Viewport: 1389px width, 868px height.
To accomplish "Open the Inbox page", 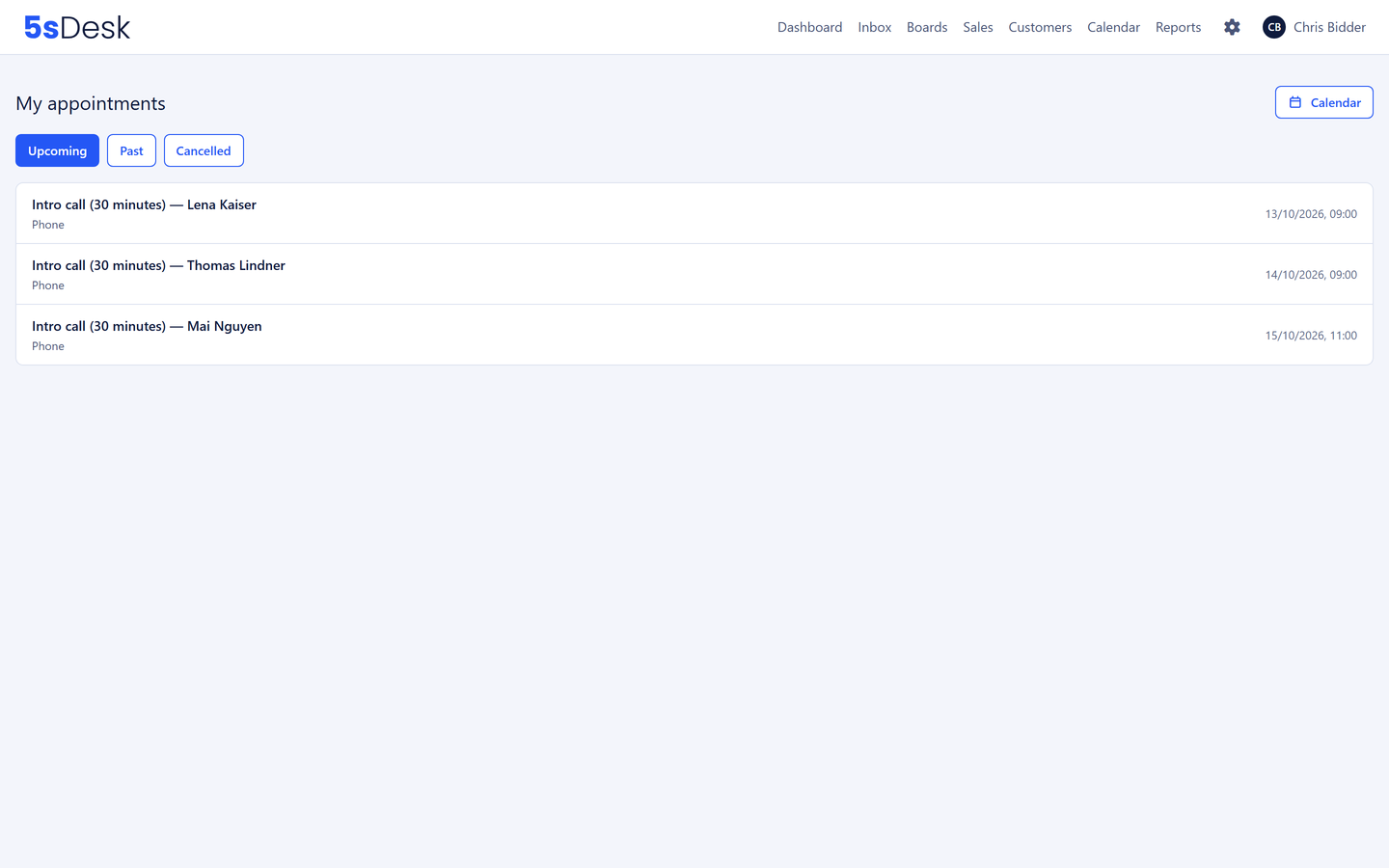I will 875,27.
